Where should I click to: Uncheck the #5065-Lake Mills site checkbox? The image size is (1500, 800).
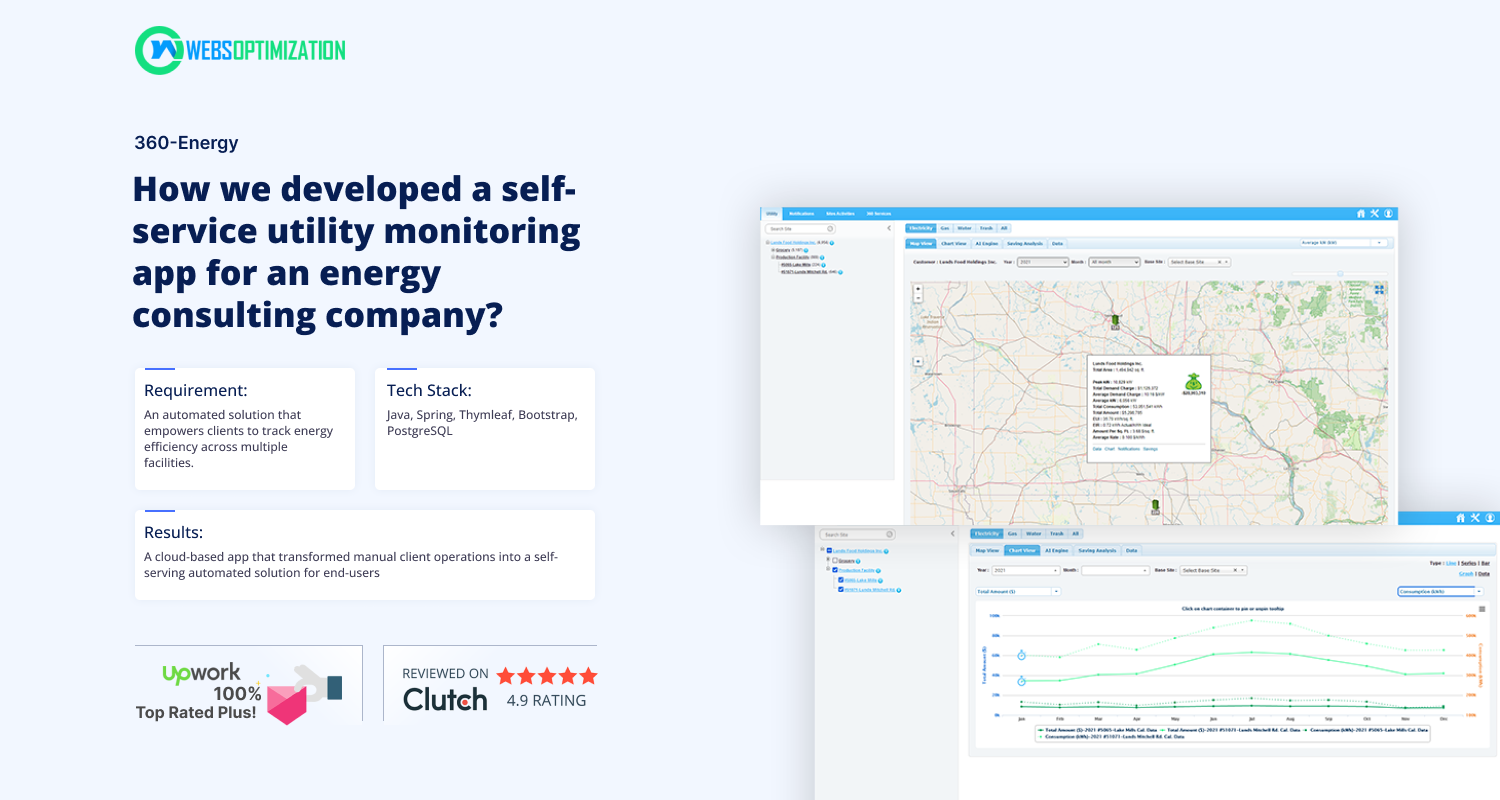841,580
